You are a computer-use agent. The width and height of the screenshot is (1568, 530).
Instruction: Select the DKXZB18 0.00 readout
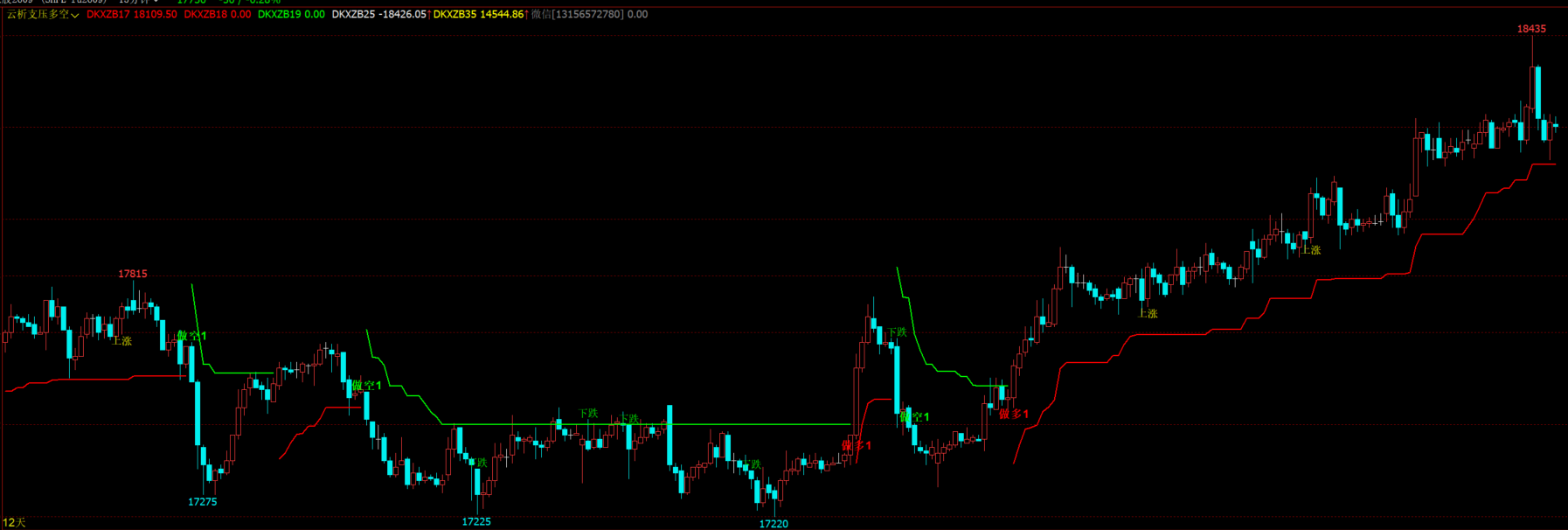tap(218, 15)
